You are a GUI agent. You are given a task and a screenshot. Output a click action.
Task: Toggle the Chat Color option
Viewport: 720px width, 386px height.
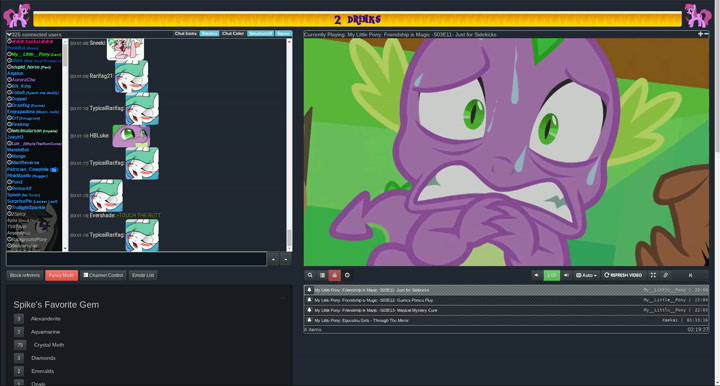click(x=233, y=34)
